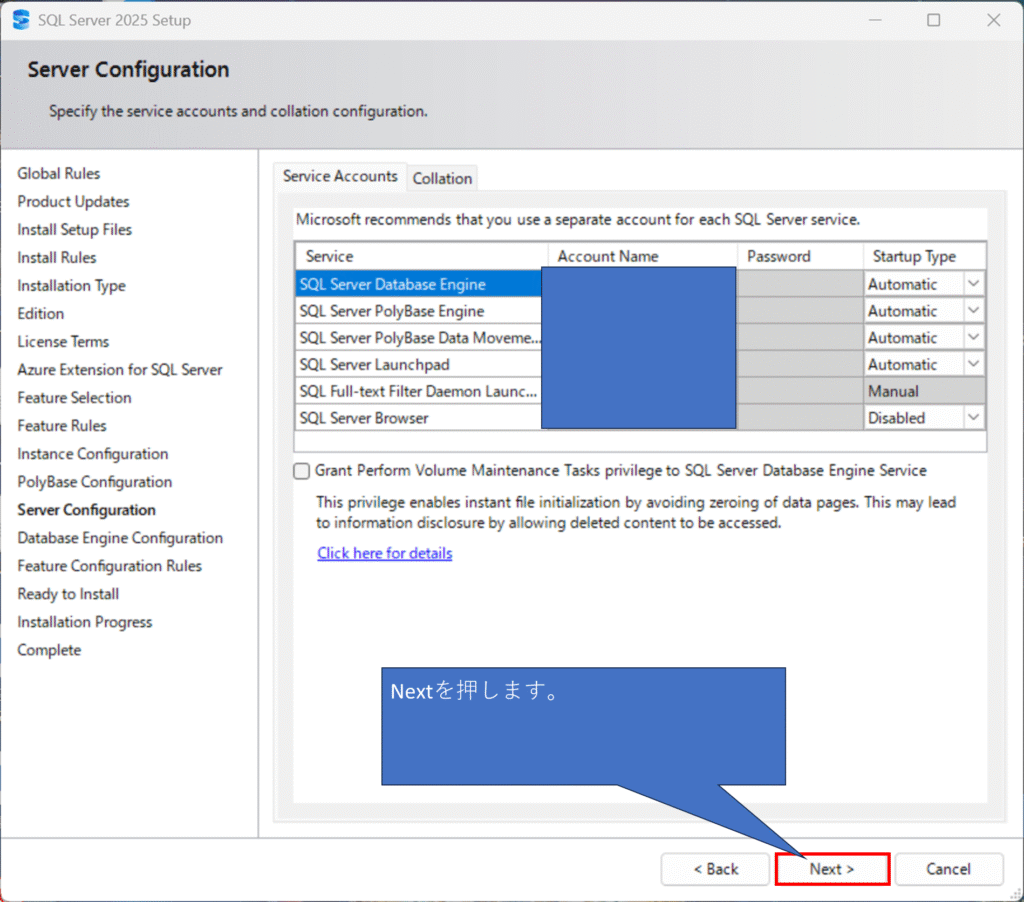Viewport: 1024px width, 902px height.
Task: Switch to the Collation tab
Action: [x=442, y=178]
